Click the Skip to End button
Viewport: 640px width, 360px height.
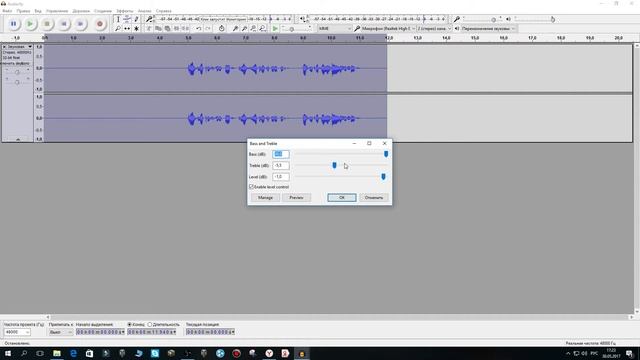(x=80, y=24)
